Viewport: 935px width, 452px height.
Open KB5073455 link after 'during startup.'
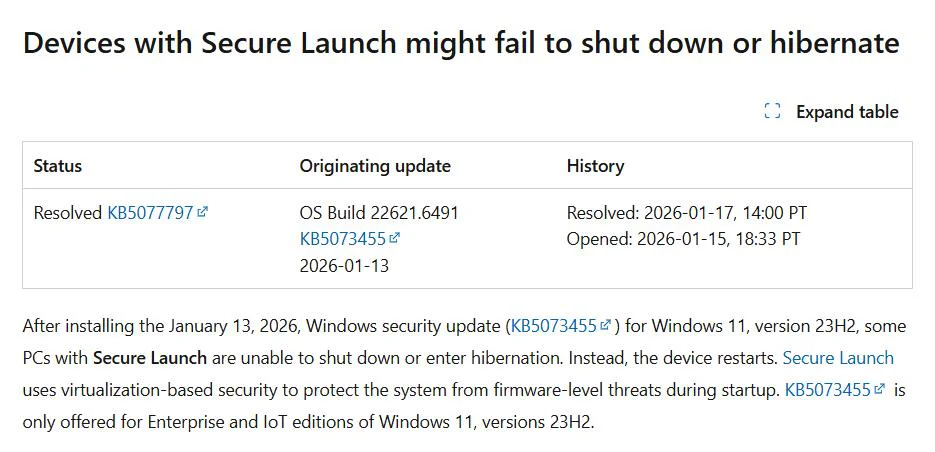click(x=826, y=390)
